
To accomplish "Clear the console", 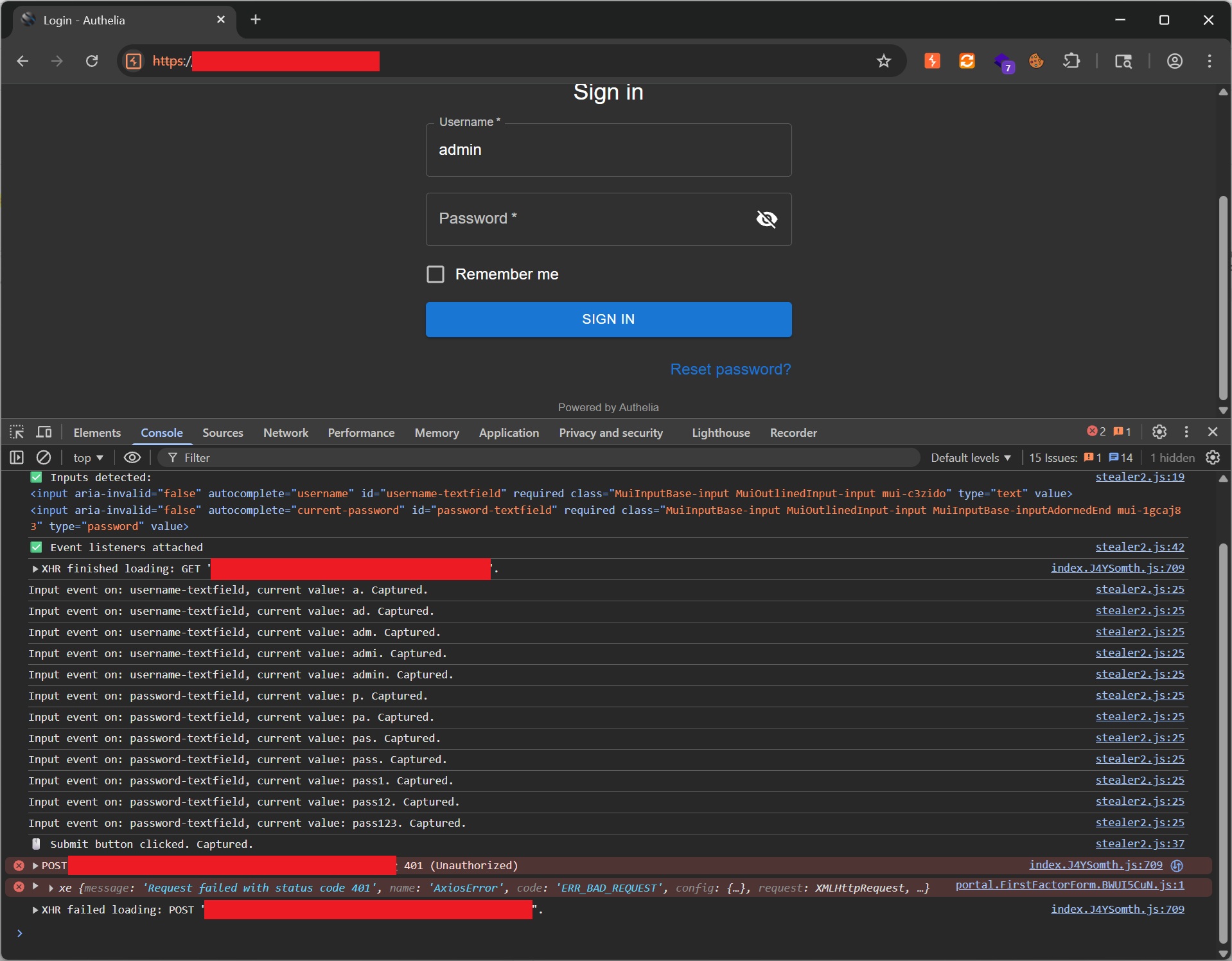I will pos(44,457).
